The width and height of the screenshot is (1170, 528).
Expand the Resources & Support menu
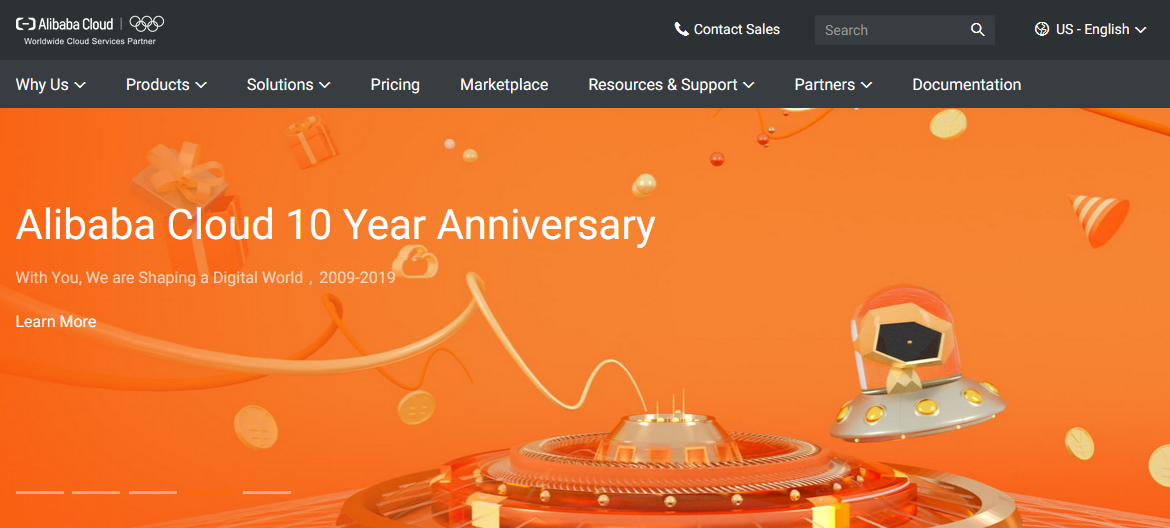pos(672,85)
